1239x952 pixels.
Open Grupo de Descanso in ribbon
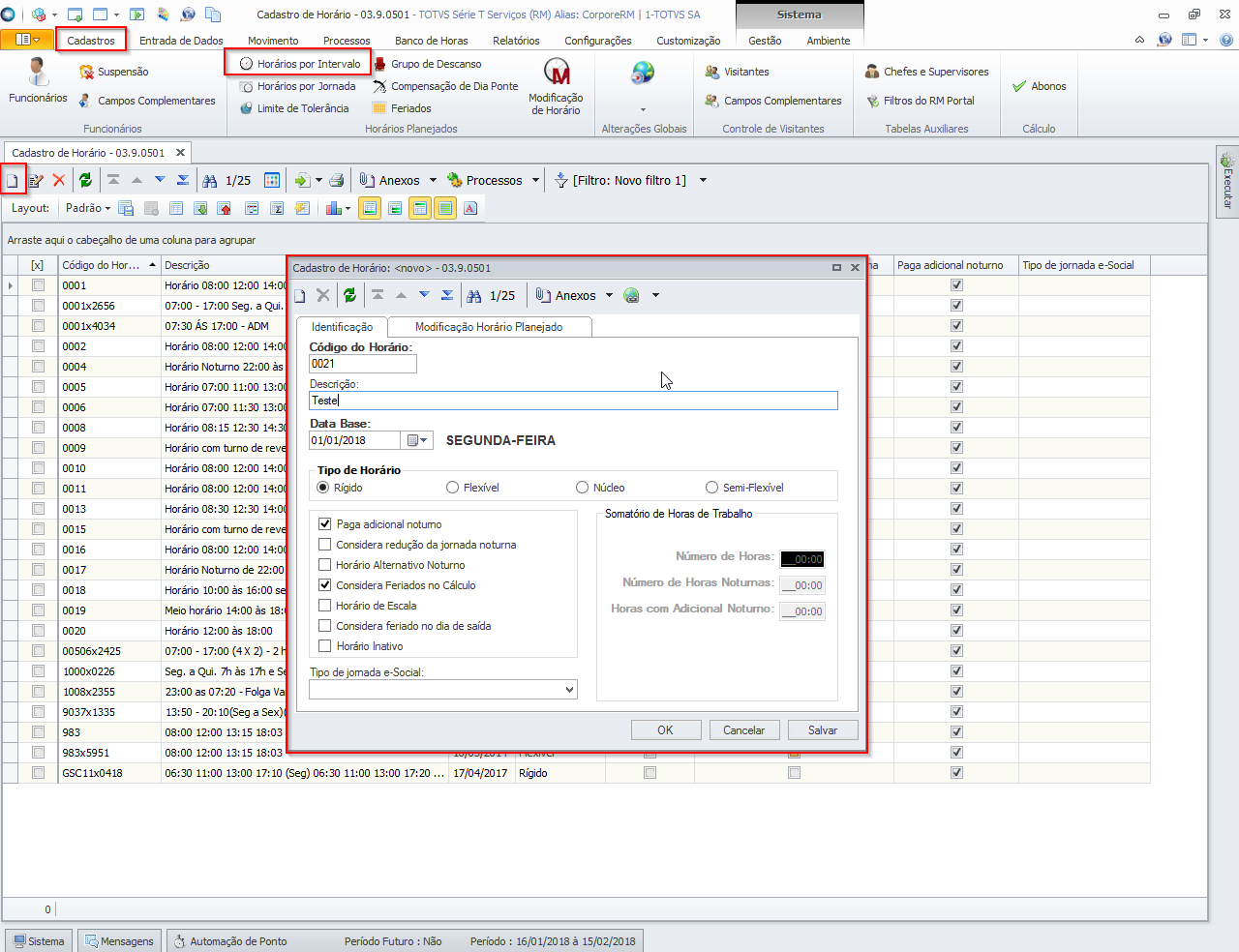(427, 64)
